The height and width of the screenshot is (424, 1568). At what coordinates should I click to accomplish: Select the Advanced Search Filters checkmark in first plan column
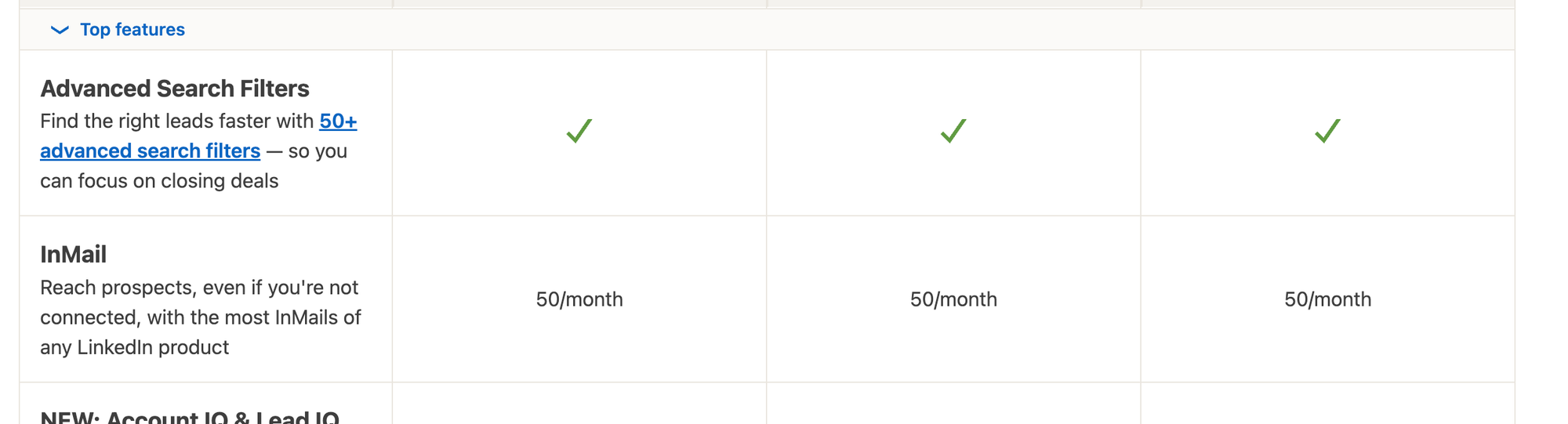579,131
